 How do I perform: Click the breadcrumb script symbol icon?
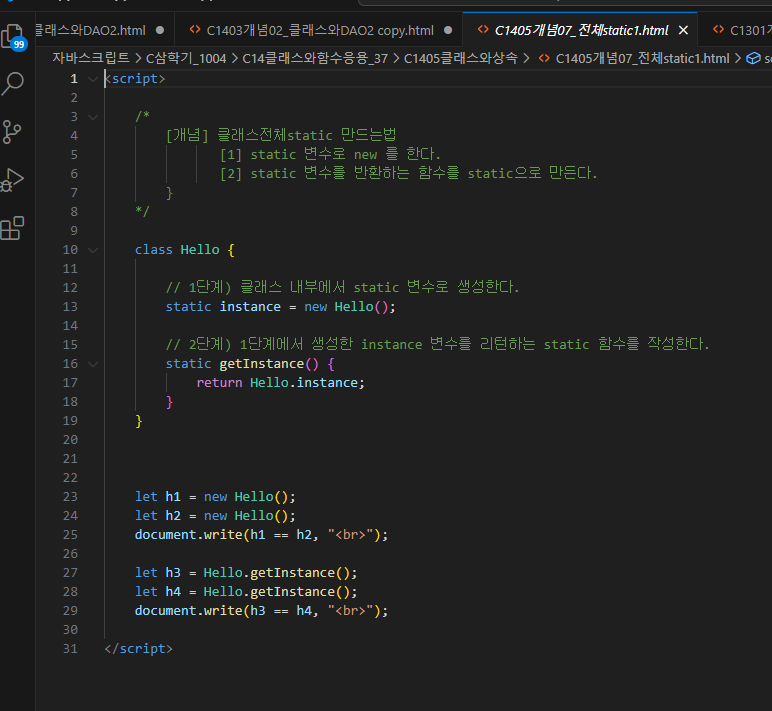pyautogui.click(x=753, y=59)
